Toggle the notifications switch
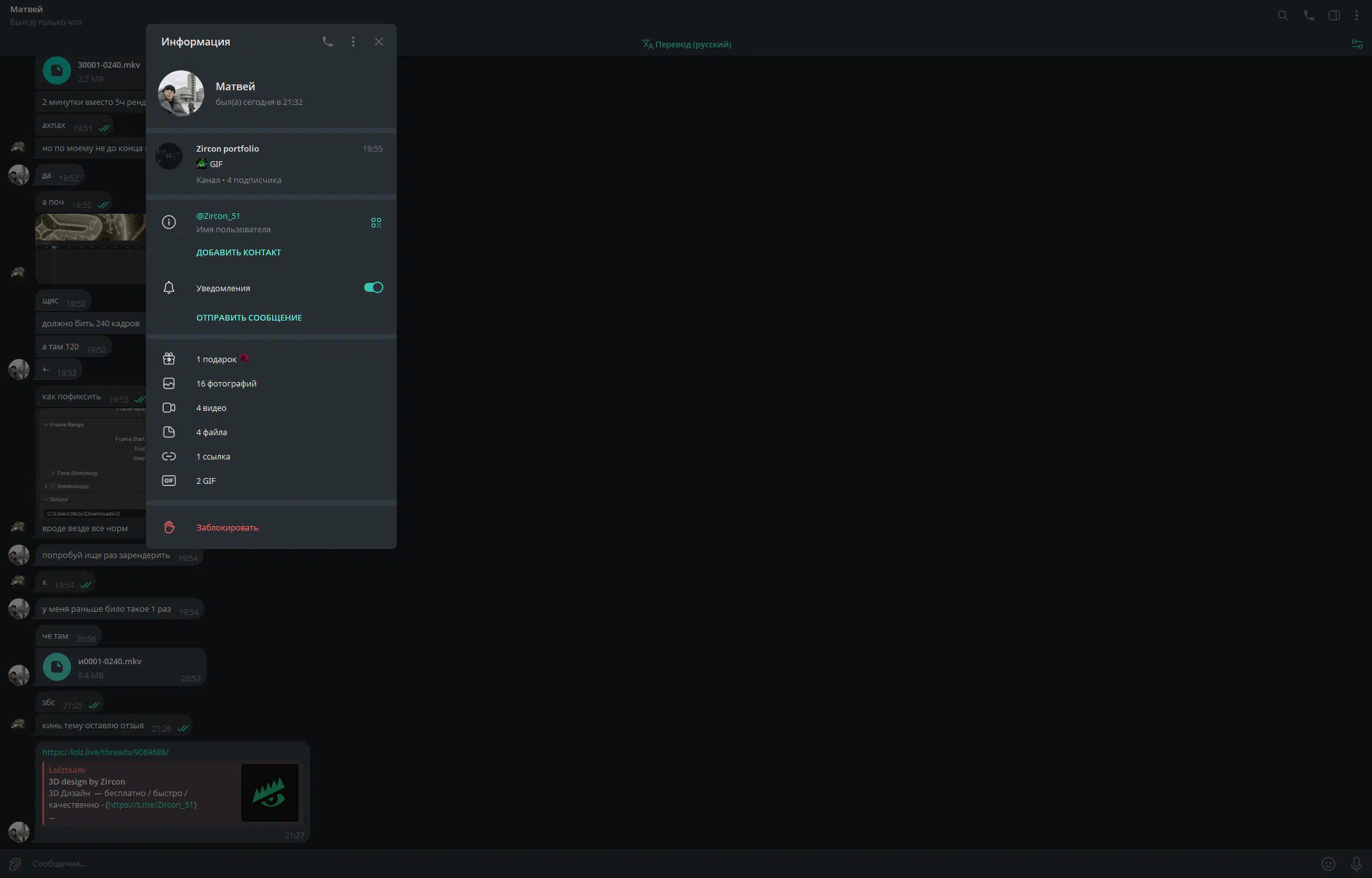Image resolution: width=1372 pixels, height=878 pixels. (x=373, y=287)
